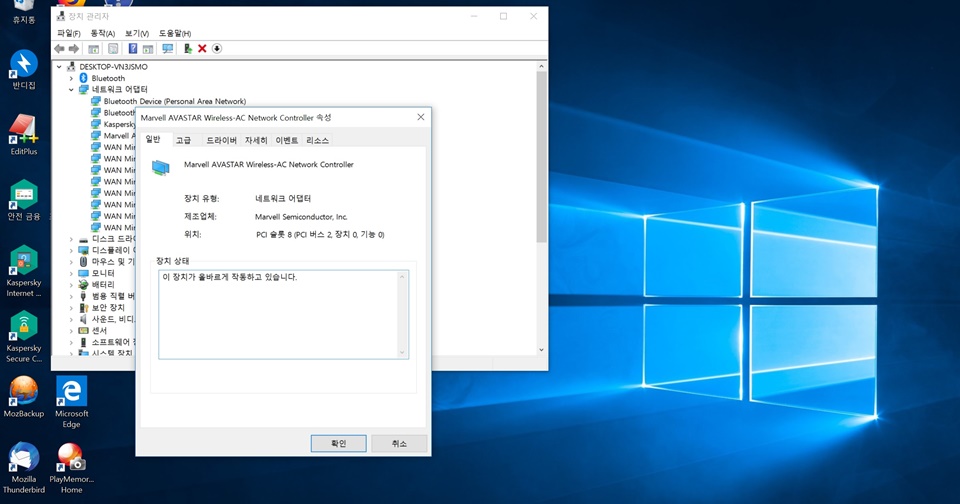Toggle the action pane show/hide toolbar icon

[148, 48]
